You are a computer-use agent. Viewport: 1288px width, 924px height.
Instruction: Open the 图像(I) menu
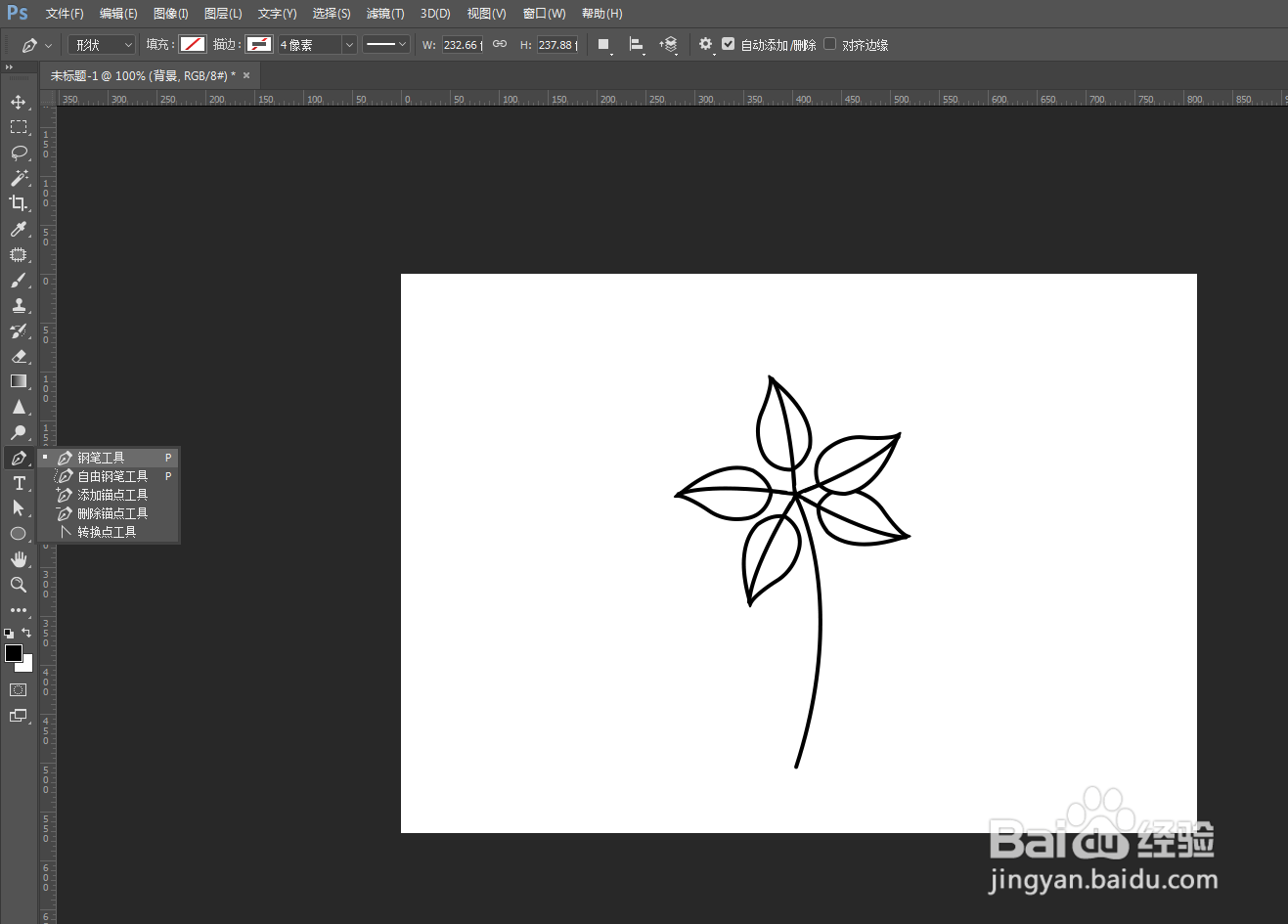point(171,14)
